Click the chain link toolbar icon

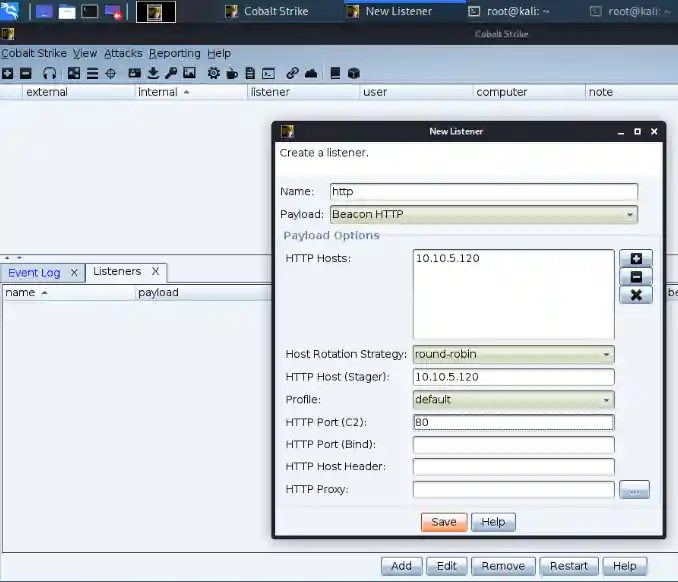click(x=292, y=73)
